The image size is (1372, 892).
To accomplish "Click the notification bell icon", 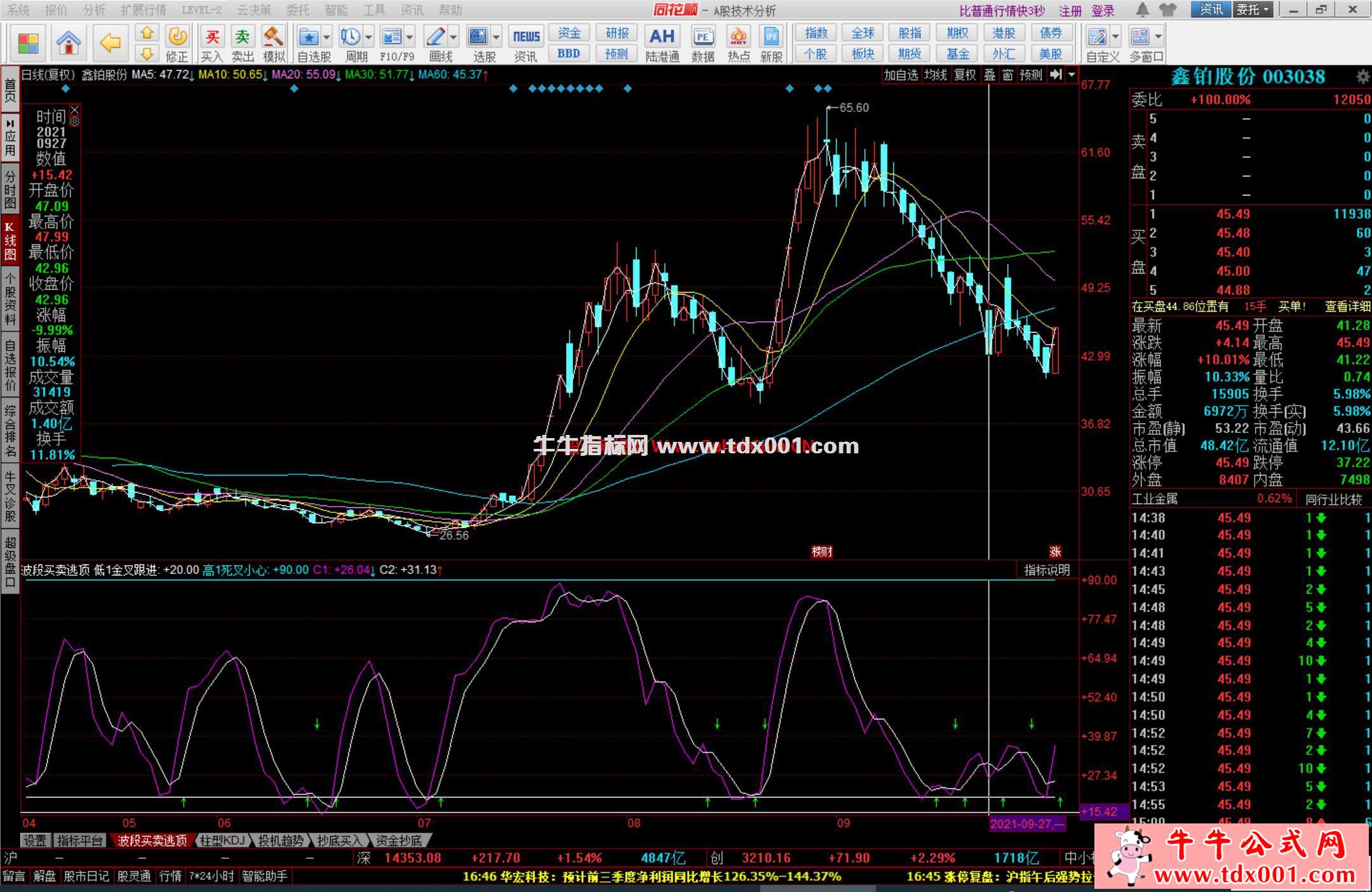I will pyautogui.click(x=1142, y=10).
